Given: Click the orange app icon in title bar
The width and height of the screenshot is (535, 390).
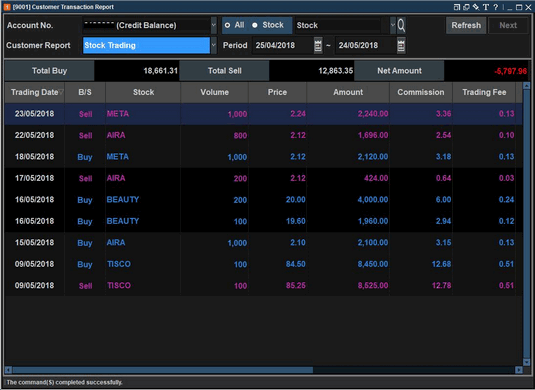Looking at the screenshot, I should tap(7, 7).
